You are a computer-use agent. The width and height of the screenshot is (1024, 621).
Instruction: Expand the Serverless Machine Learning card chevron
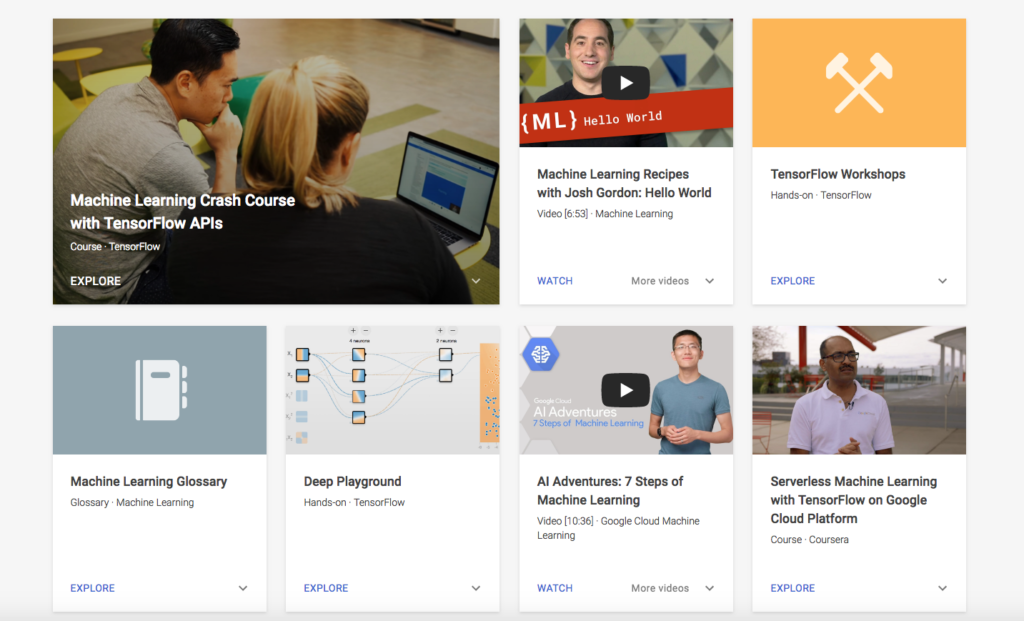(x=942, y=588)
